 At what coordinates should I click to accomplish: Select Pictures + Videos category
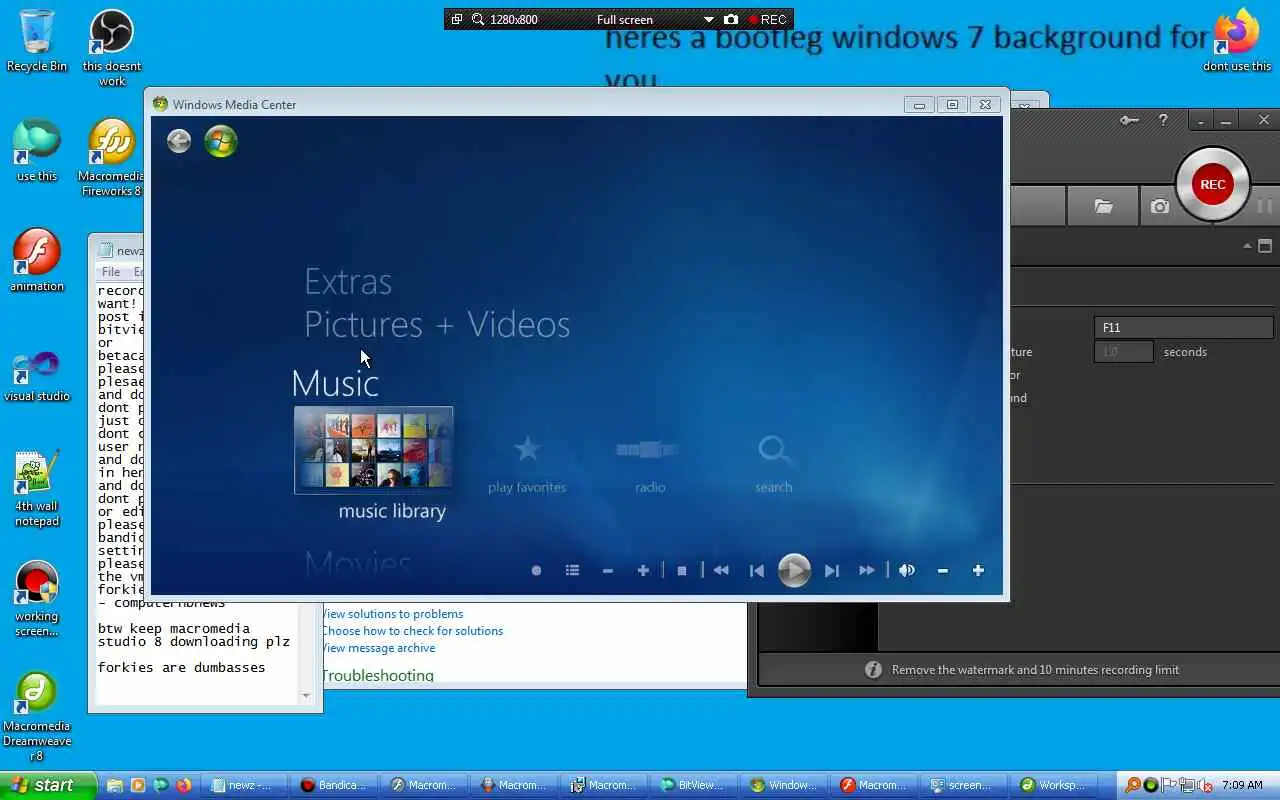click(x=437, y=325)
